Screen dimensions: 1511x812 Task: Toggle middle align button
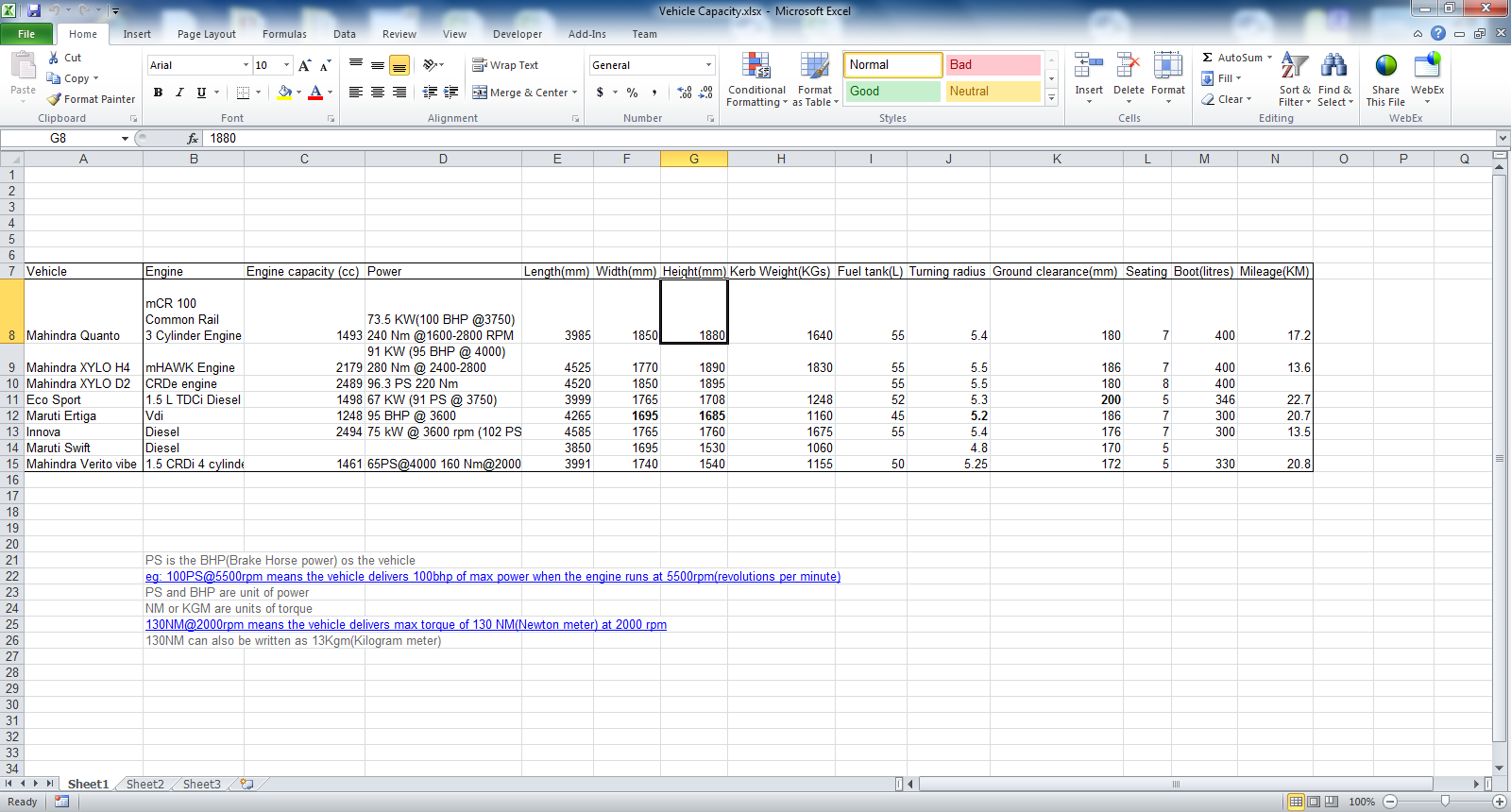click(378, 65)
